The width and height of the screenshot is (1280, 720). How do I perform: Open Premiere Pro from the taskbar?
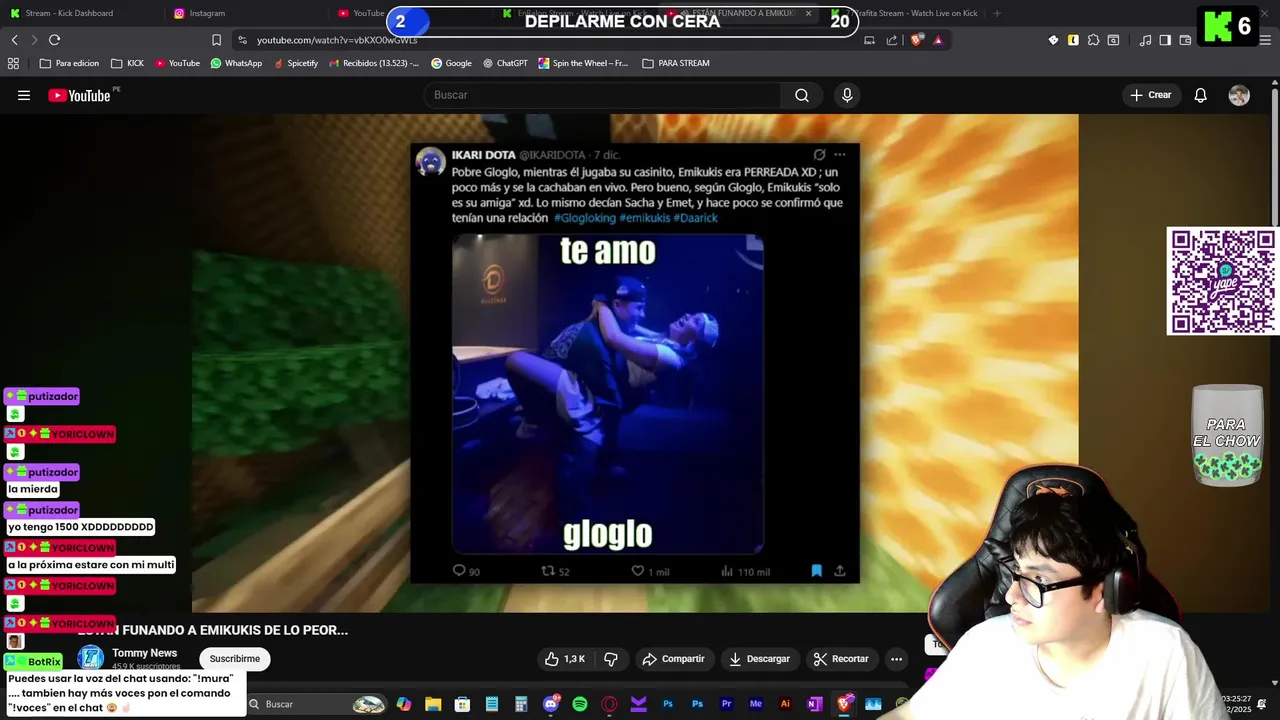click(727, 704)
